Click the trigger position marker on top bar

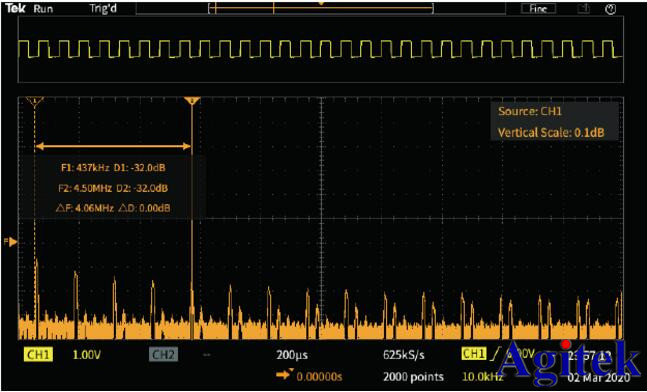(321, 3)
